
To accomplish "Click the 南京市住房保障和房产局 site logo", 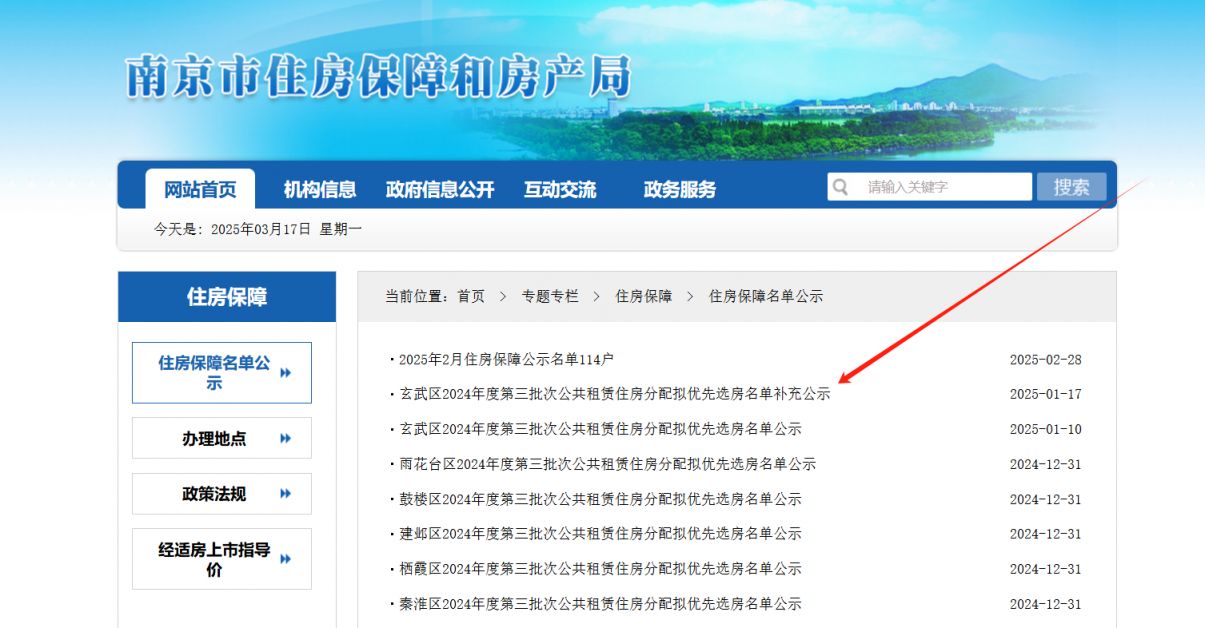I will (x=379, y=77).
